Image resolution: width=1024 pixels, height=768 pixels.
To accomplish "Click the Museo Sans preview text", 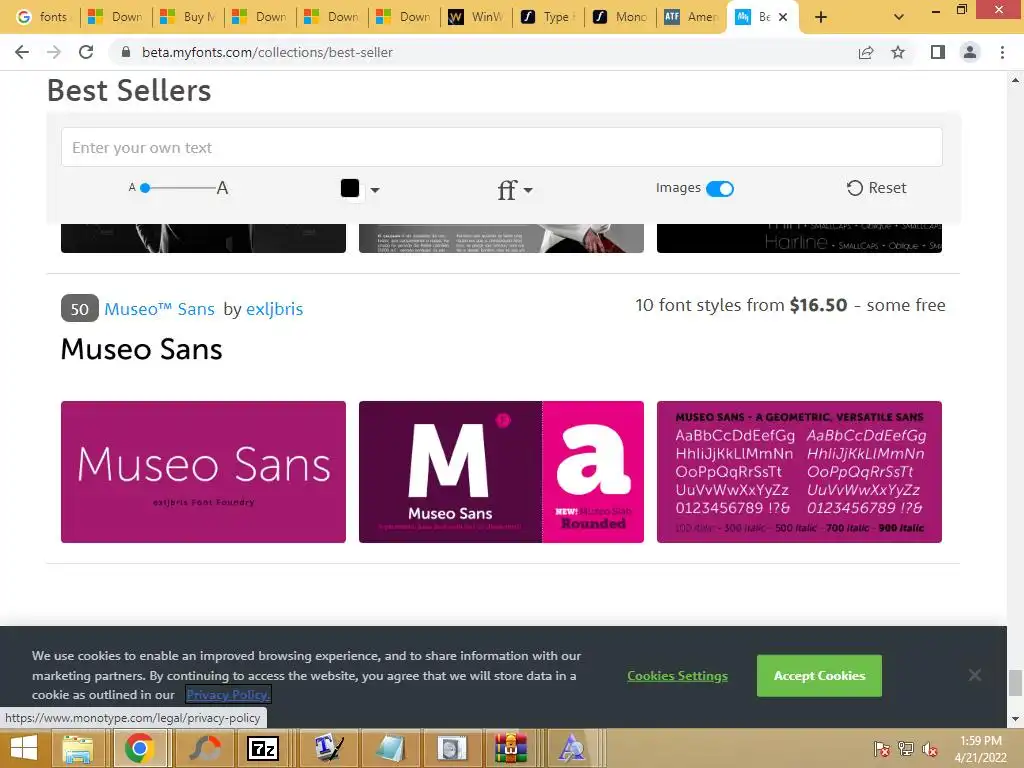I will tap(142, 349).
